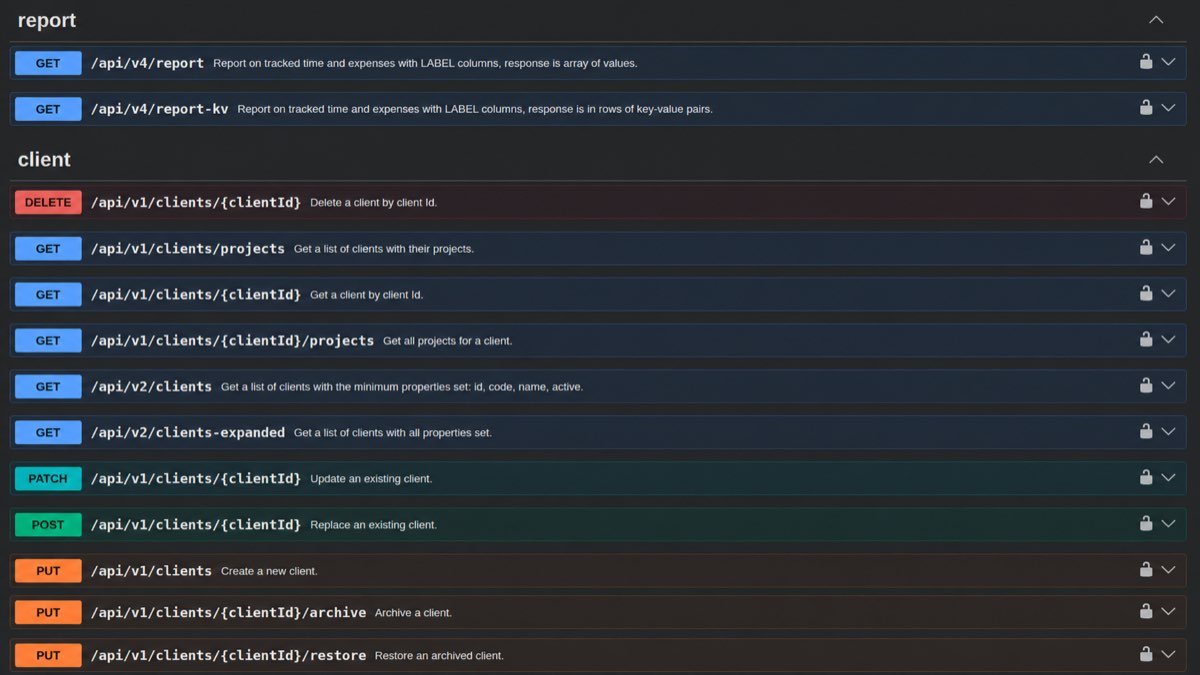1200x675 pixels.
Task: Click the PUT badge for /api/v1/clients
Action: (x=48, y=570)
